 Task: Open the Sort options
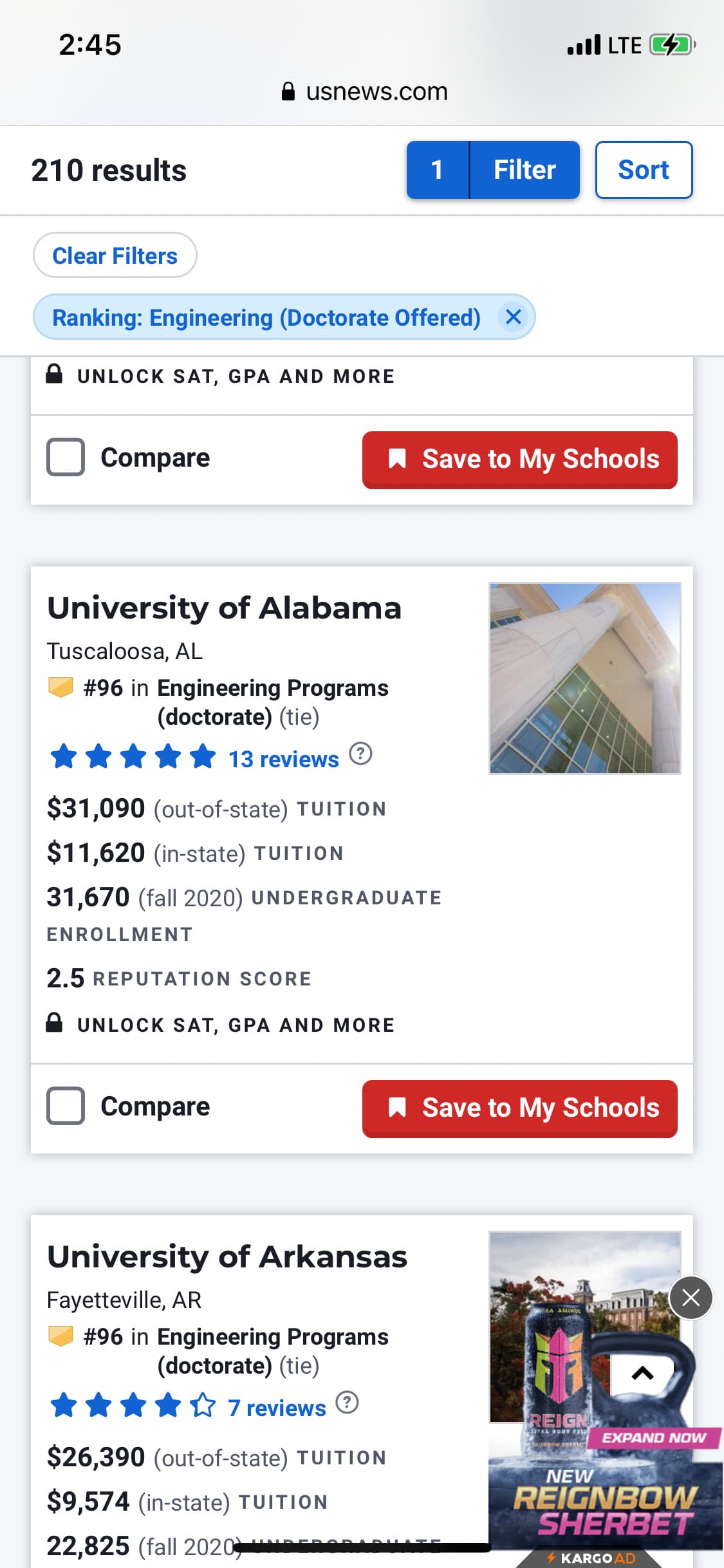point(644,170)
